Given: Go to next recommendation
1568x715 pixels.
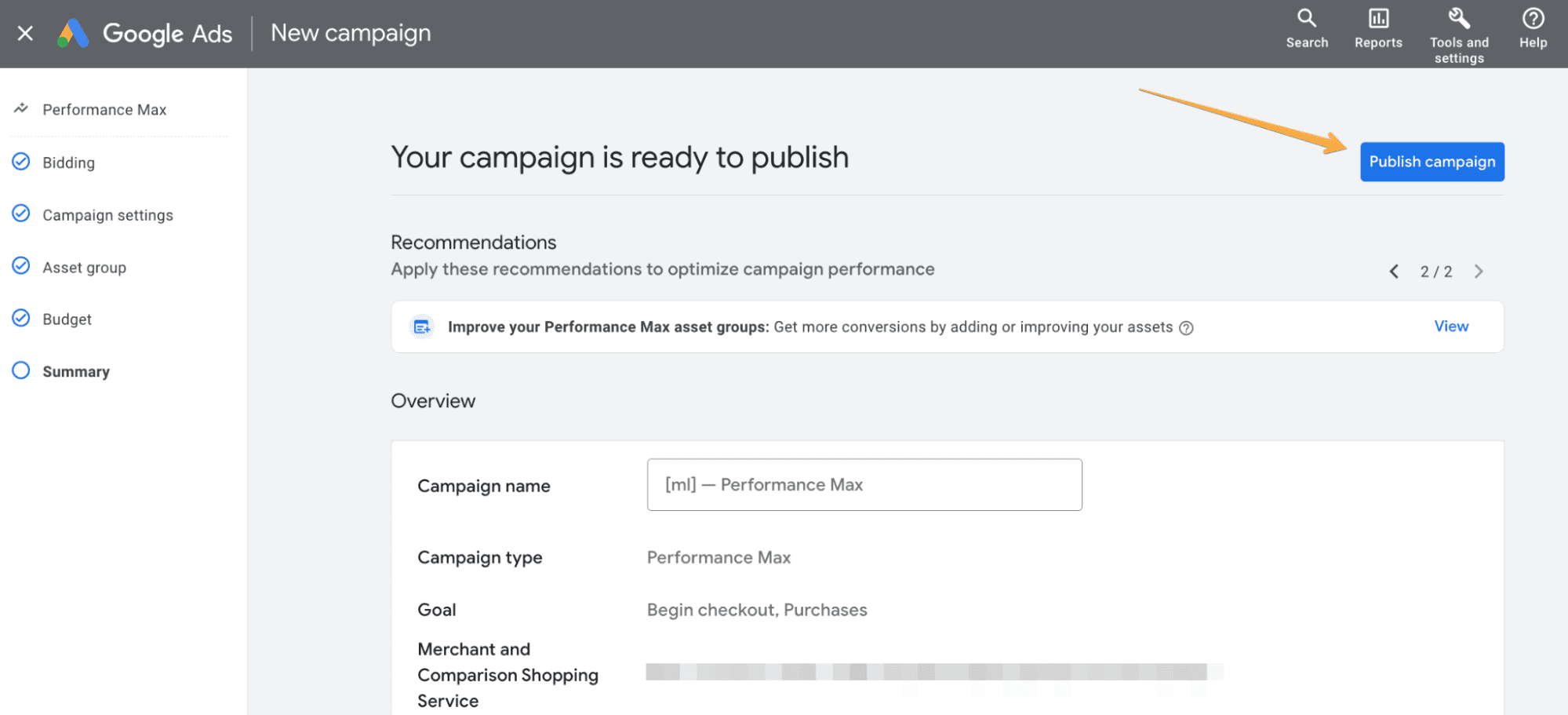Looking at the screenshot, I should click(1479, 272).
